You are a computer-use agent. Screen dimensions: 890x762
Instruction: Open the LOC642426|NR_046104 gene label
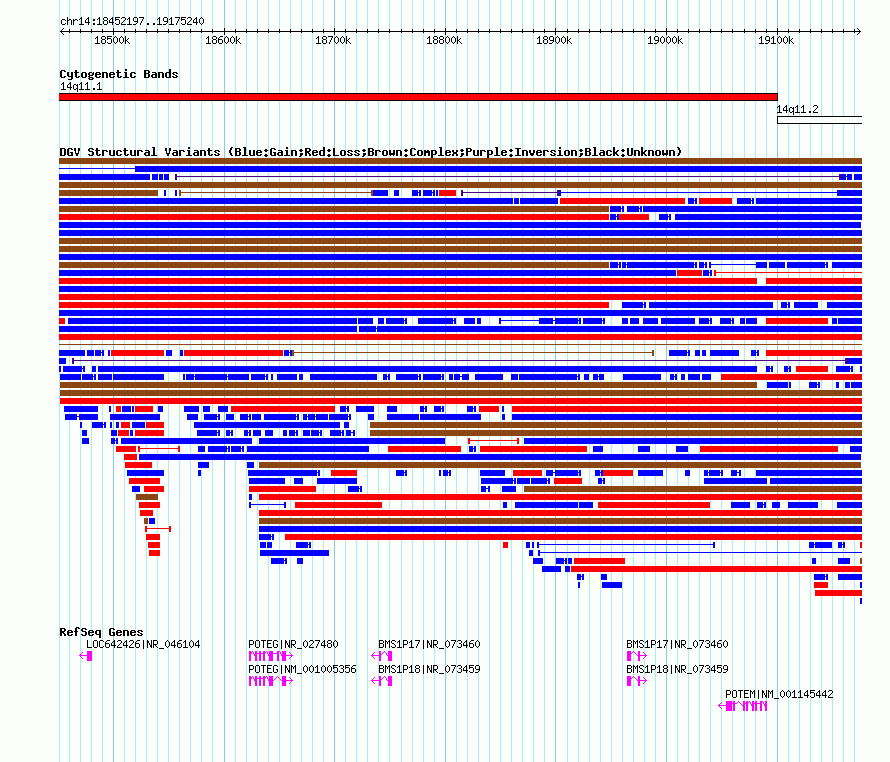[143, 644]
